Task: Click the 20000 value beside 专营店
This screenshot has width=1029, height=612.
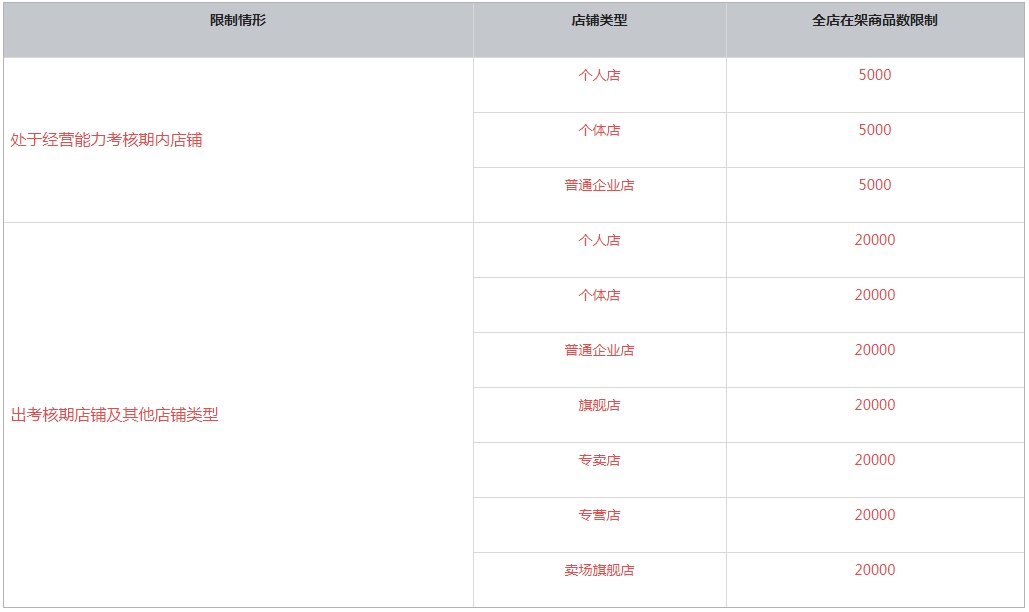Action: coord(875,515)
